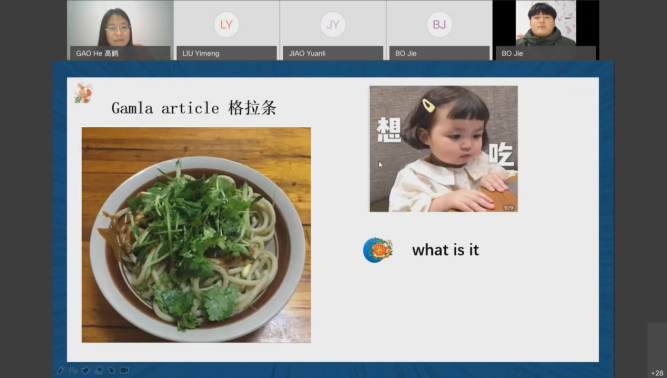The width and height of the screenshot is (667, 378).
Task: Click the Gamla article slide title
Action: (194, 108)
